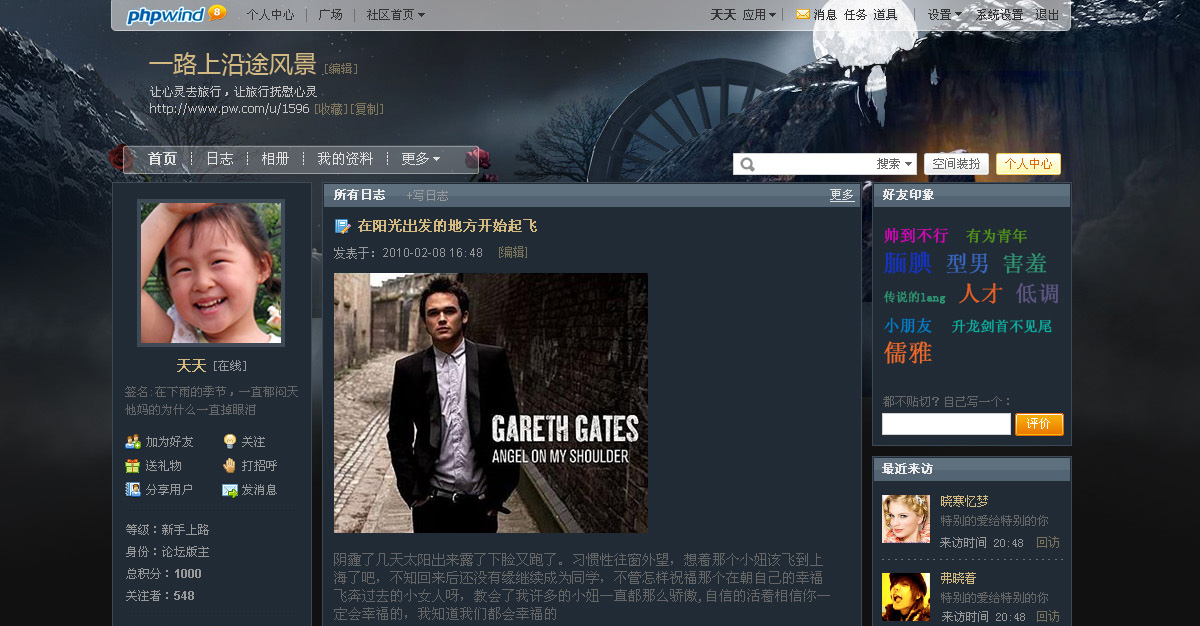Click the 帅到不行 impression tag

[x=916, y=236]
